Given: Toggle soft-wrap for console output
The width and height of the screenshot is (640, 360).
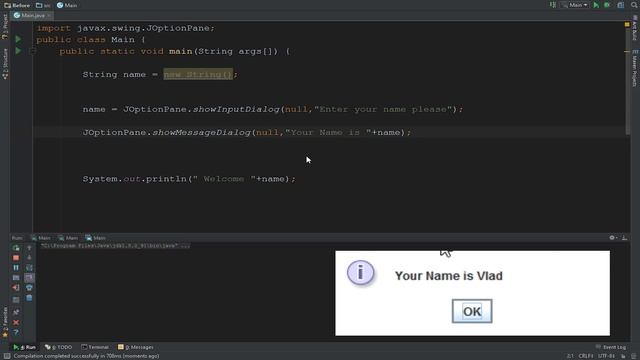Looking at the screenshot, I should pyautogui.click(x=29, y=268).
